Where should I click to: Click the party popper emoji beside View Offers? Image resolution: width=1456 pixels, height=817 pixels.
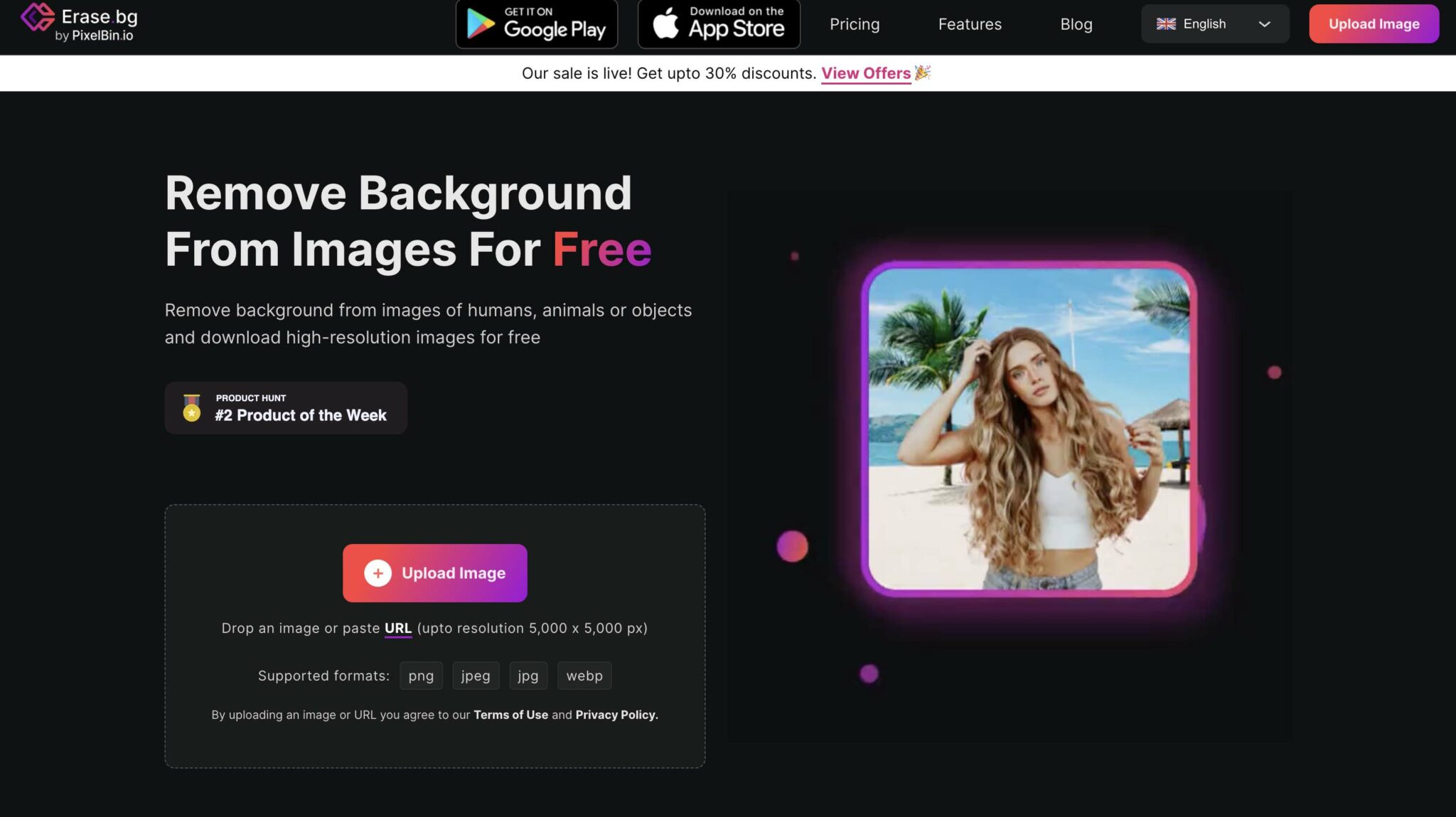(x=922, y=73)
